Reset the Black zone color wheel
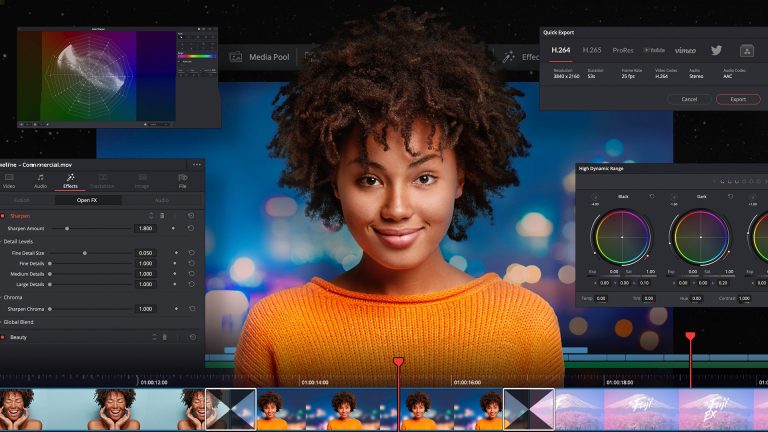This screenshot has width=768, height=432. click(651, 196)
